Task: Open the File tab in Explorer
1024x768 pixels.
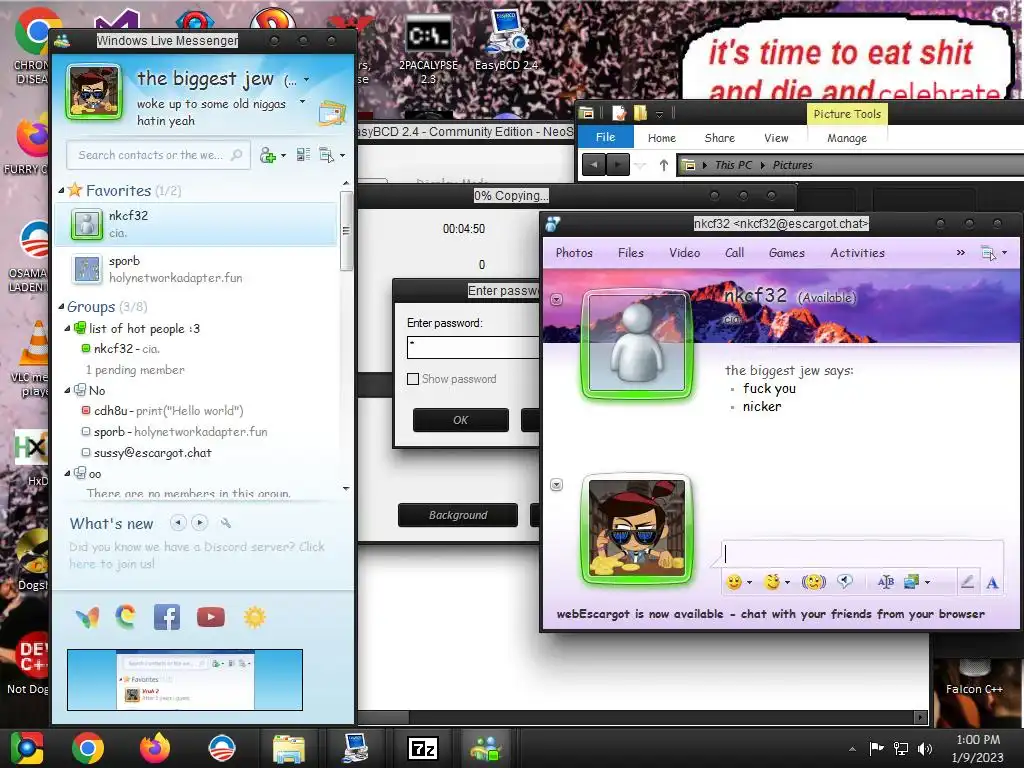Action: click(x=605, y=137)
